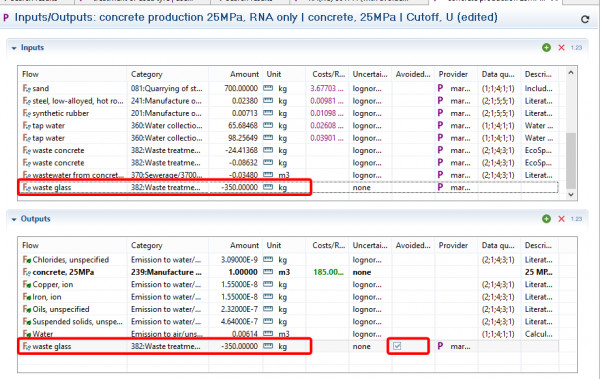The height and width of the screenshot is (379, 600).
Task: Remove selected input with red X
Action: [561, 47]
